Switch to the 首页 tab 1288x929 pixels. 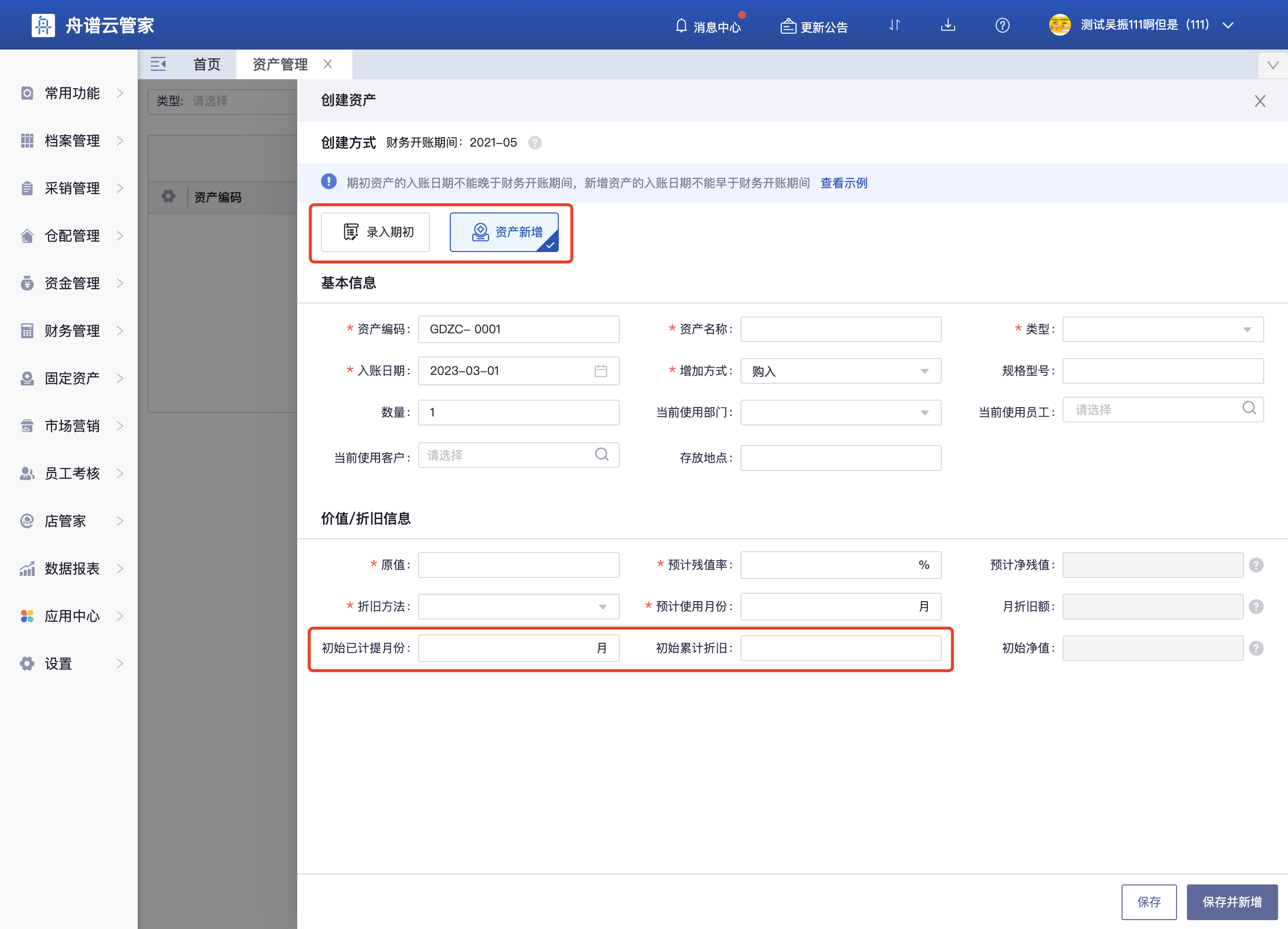[x=207, y=64]
